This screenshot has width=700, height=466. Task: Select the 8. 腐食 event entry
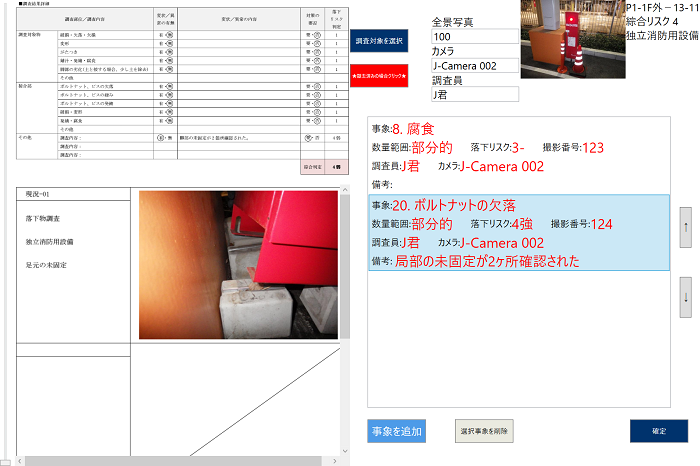(x=519, y=156)
